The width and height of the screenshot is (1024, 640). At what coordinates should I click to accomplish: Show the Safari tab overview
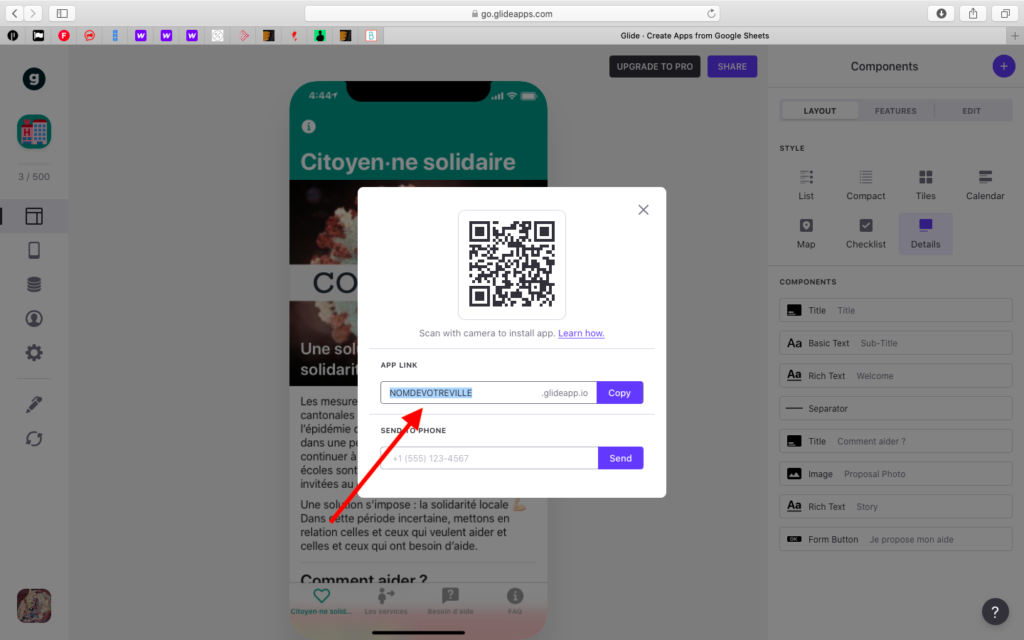coord(1005,13)
